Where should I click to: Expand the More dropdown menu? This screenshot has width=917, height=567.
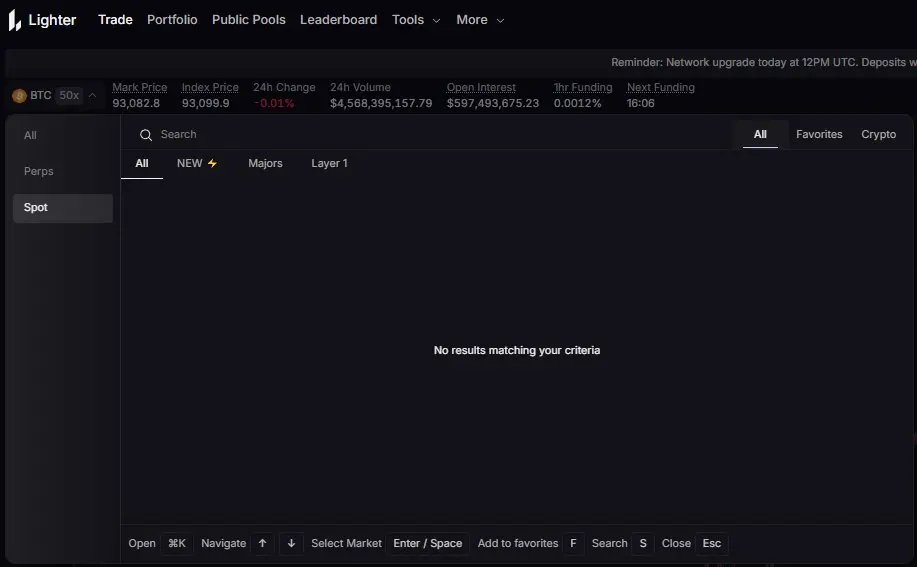click(x=480, y=20)
